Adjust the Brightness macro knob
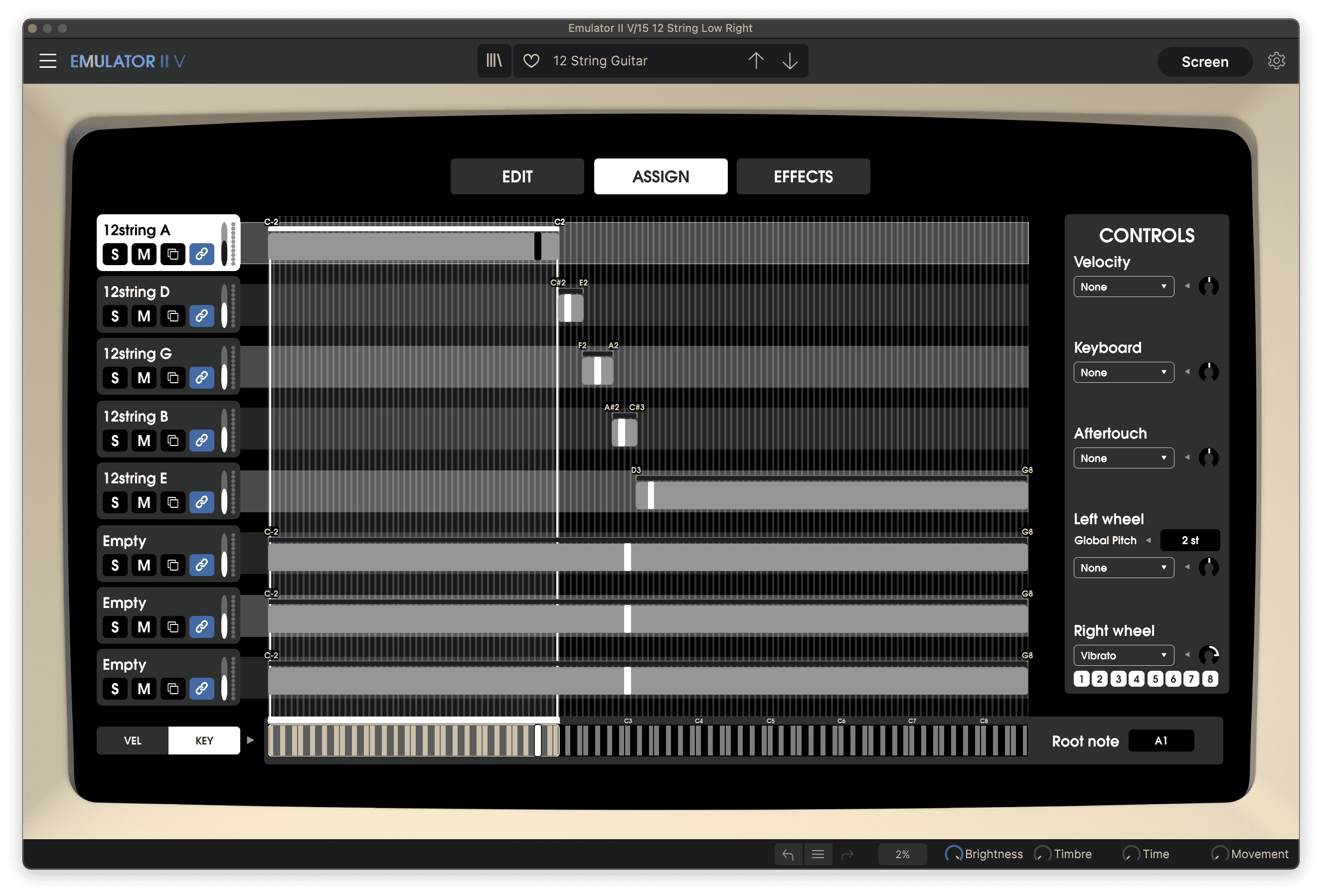This screenshot has width=1322, height=896. pos(953,853)
